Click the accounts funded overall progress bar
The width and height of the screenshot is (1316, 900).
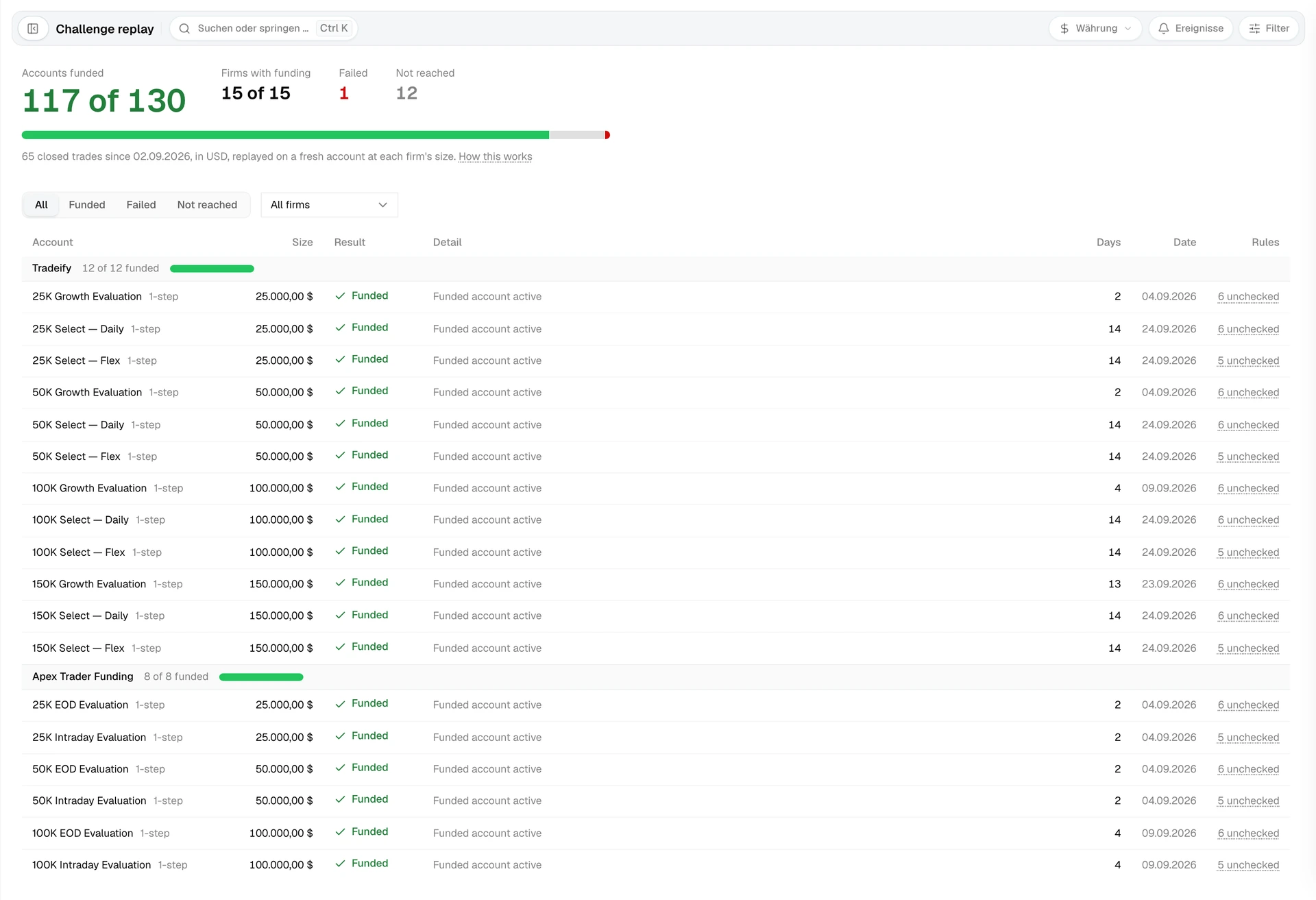click(316, 135)
